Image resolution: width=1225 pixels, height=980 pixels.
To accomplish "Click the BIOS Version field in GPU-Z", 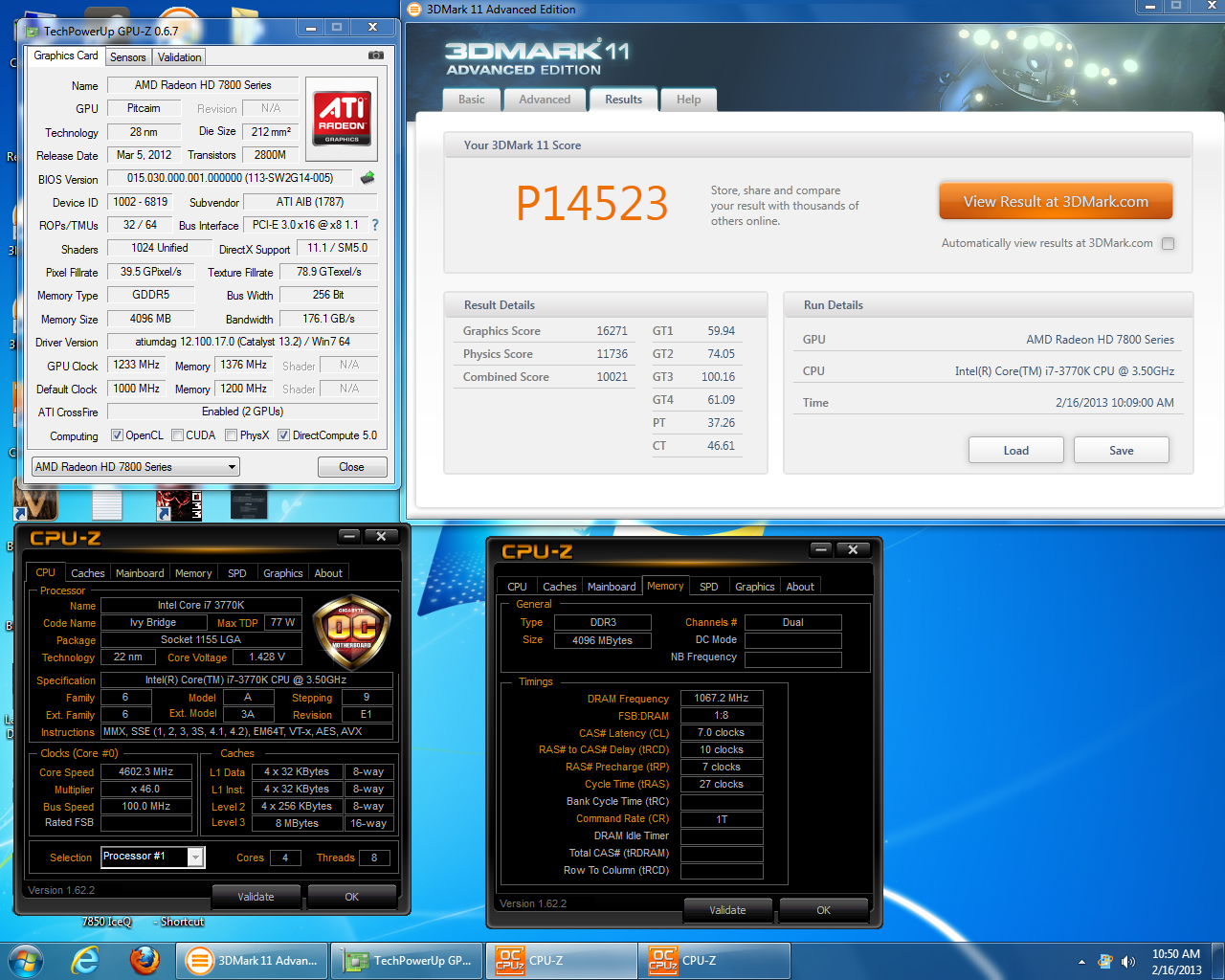I will (230, 178).
